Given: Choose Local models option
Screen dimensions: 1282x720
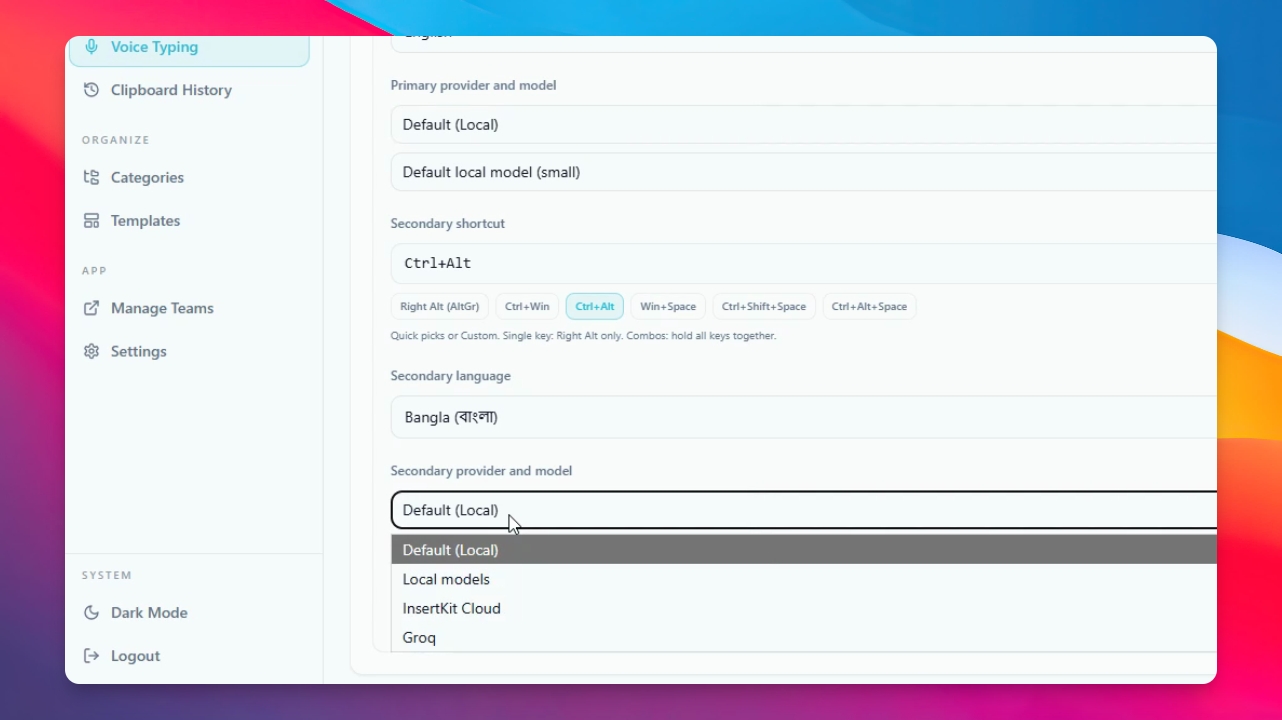Looking at the screenshot, I should (803, 579).
